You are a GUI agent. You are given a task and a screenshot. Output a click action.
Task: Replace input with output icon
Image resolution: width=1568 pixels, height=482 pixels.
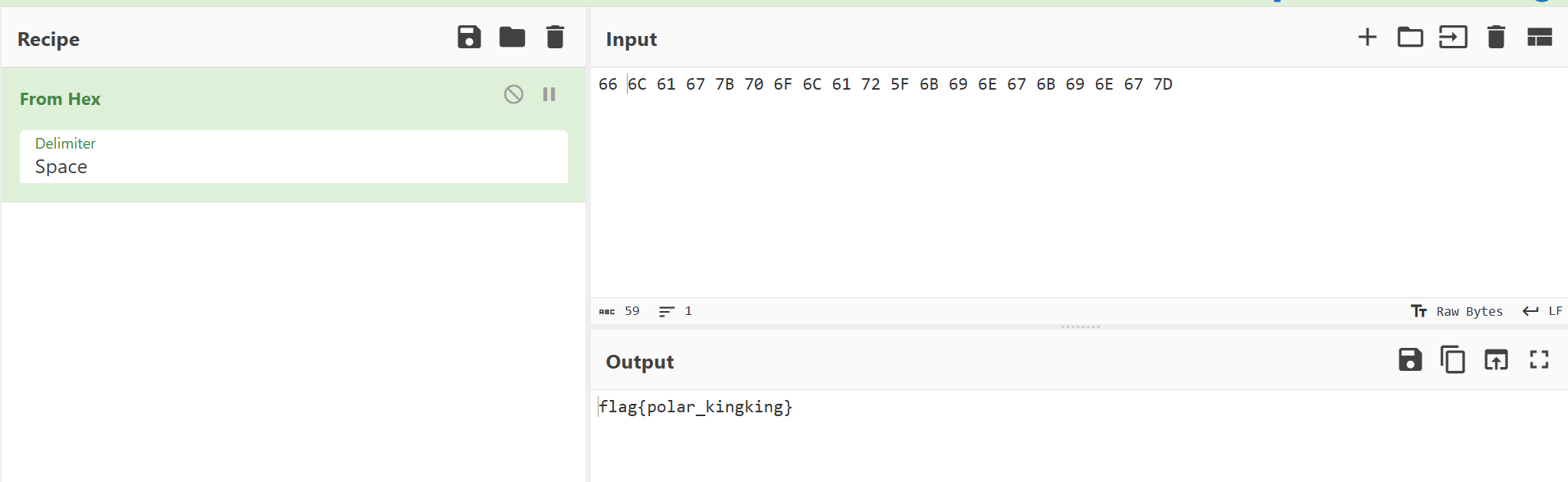click(x=1496, y=359)
